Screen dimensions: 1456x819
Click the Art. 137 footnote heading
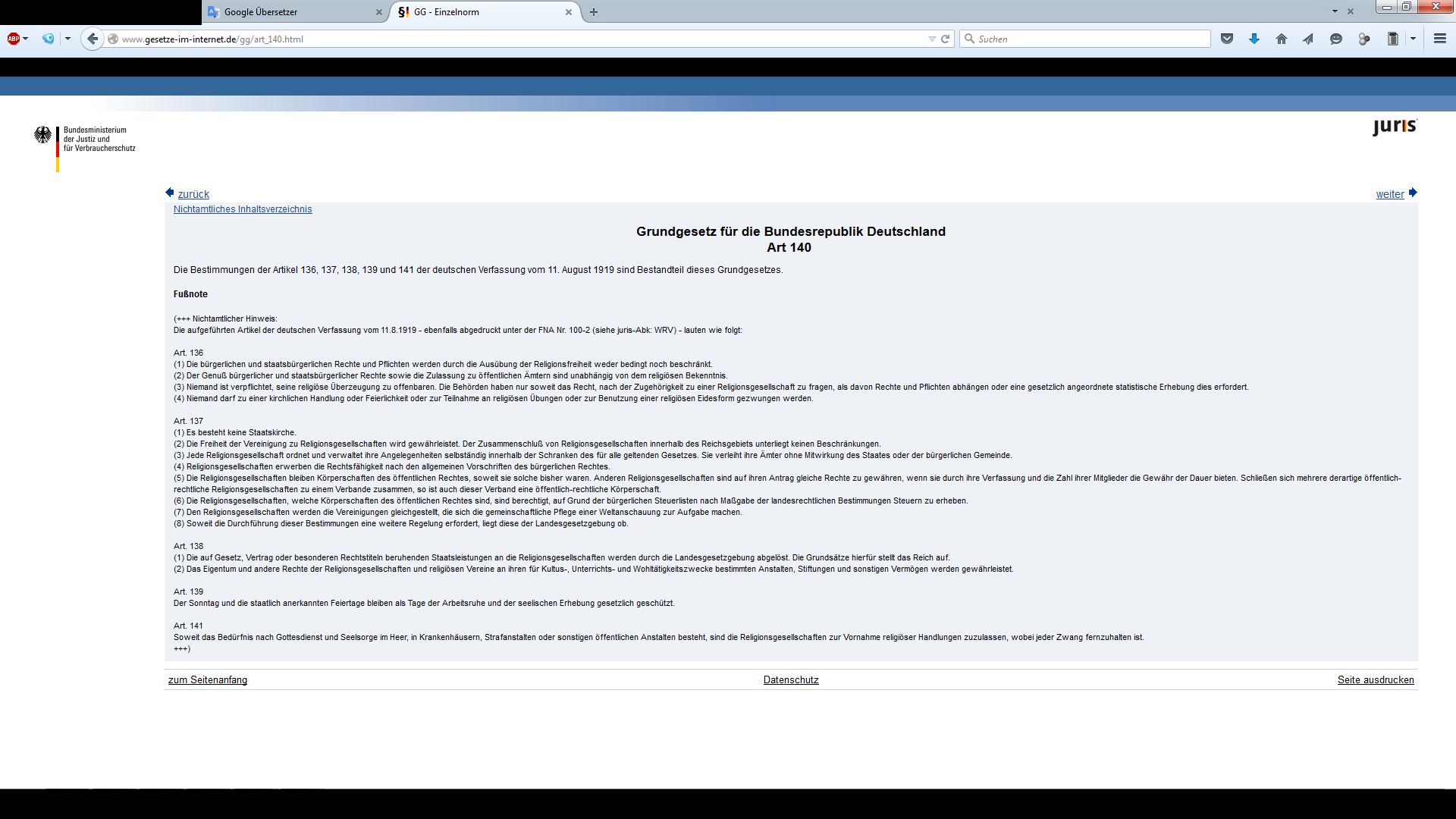tap(188, 421)
